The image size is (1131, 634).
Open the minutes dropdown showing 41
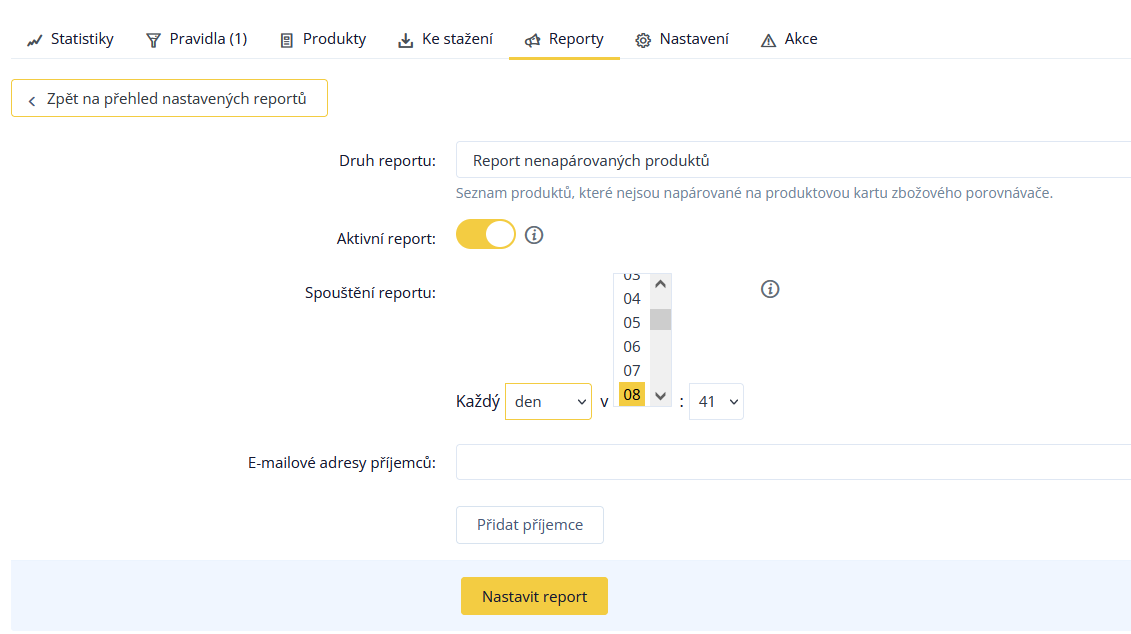pos(716,402)
